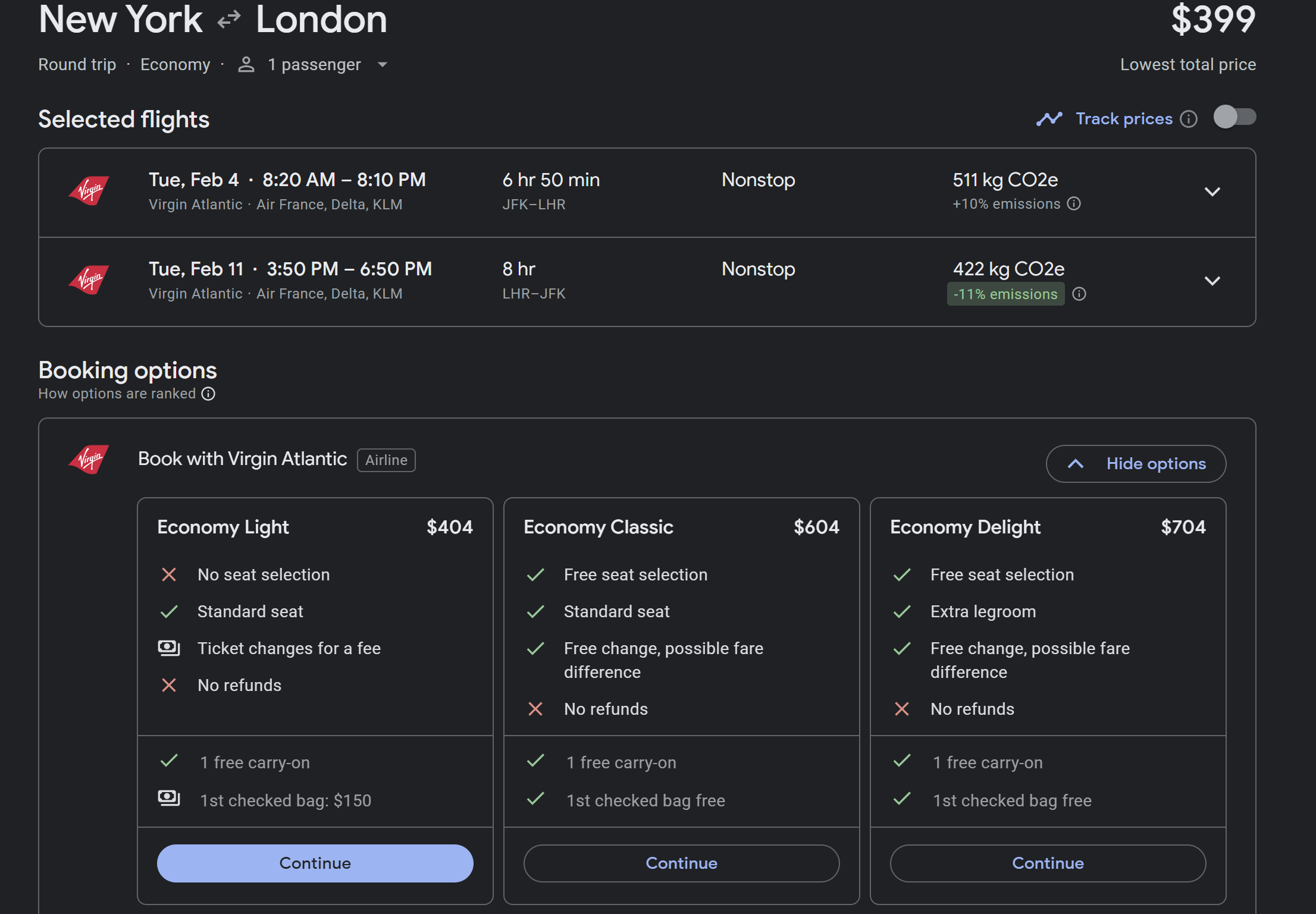
Task: Open the passenger count dropdown arrow
Action: coord(383,64)
